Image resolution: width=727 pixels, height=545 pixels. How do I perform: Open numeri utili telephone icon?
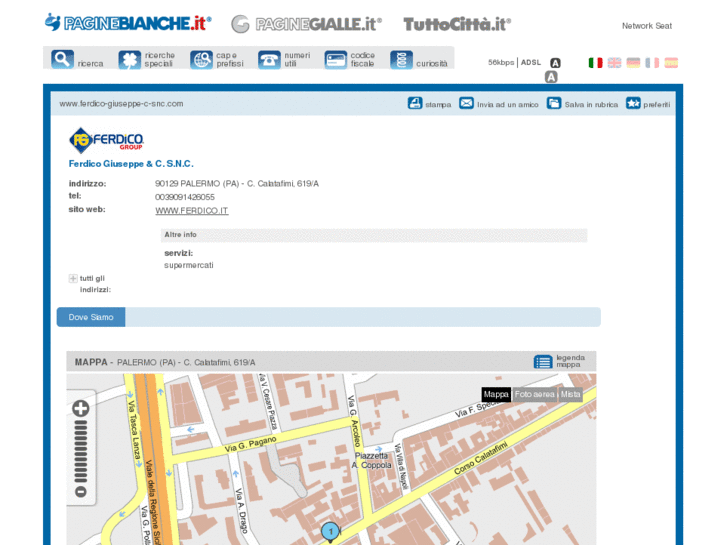(269, 60)
